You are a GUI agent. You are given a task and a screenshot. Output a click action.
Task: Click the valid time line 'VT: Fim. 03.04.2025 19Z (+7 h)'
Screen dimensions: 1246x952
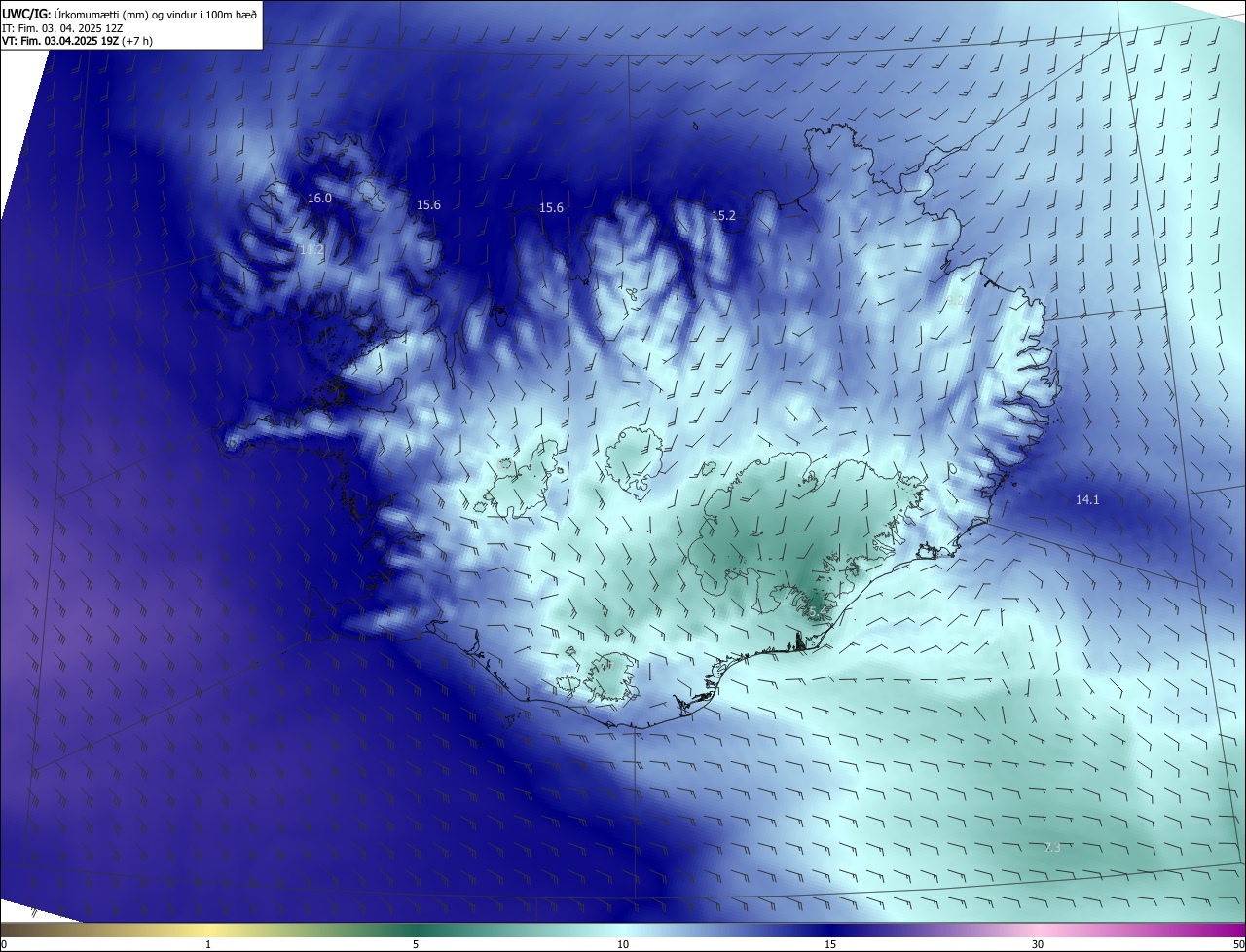[78, 41]
